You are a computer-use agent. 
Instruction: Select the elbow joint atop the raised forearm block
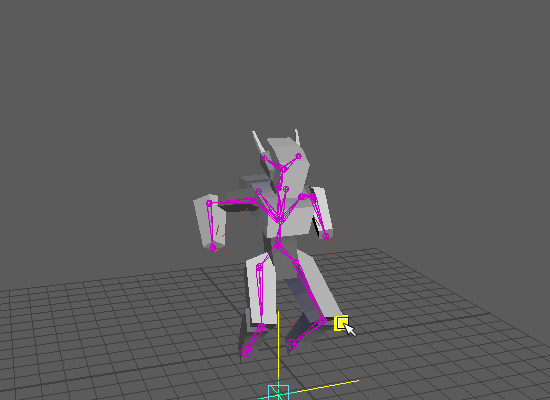coord(209,203)
